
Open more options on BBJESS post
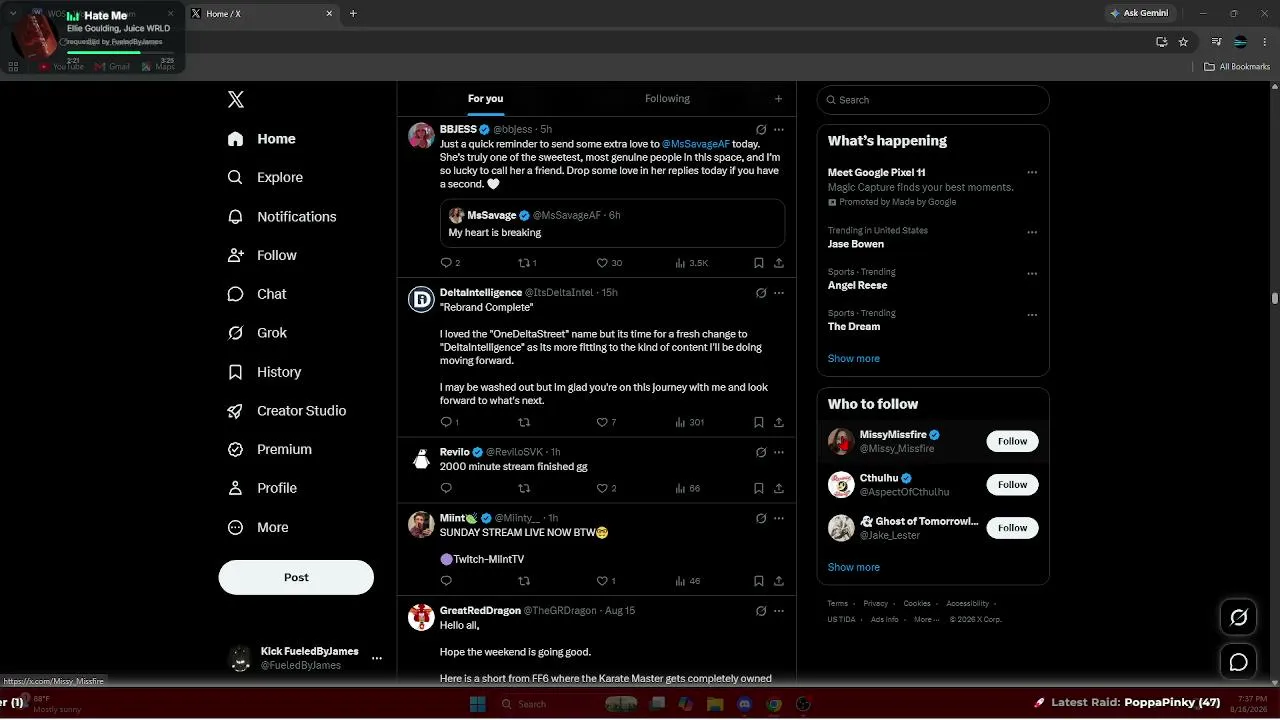tap(779, 129)
